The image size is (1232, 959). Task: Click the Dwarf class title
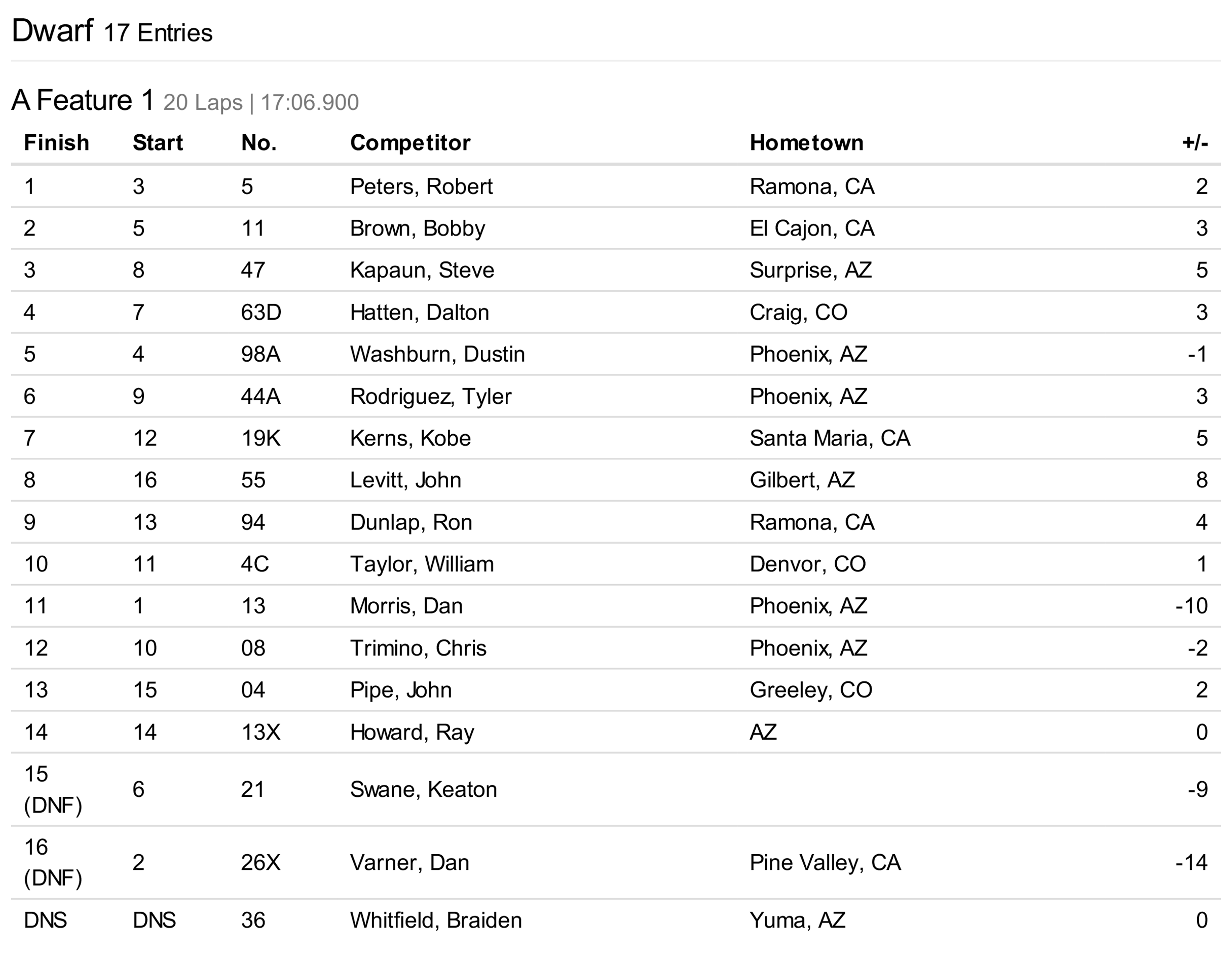pos(52,30)
